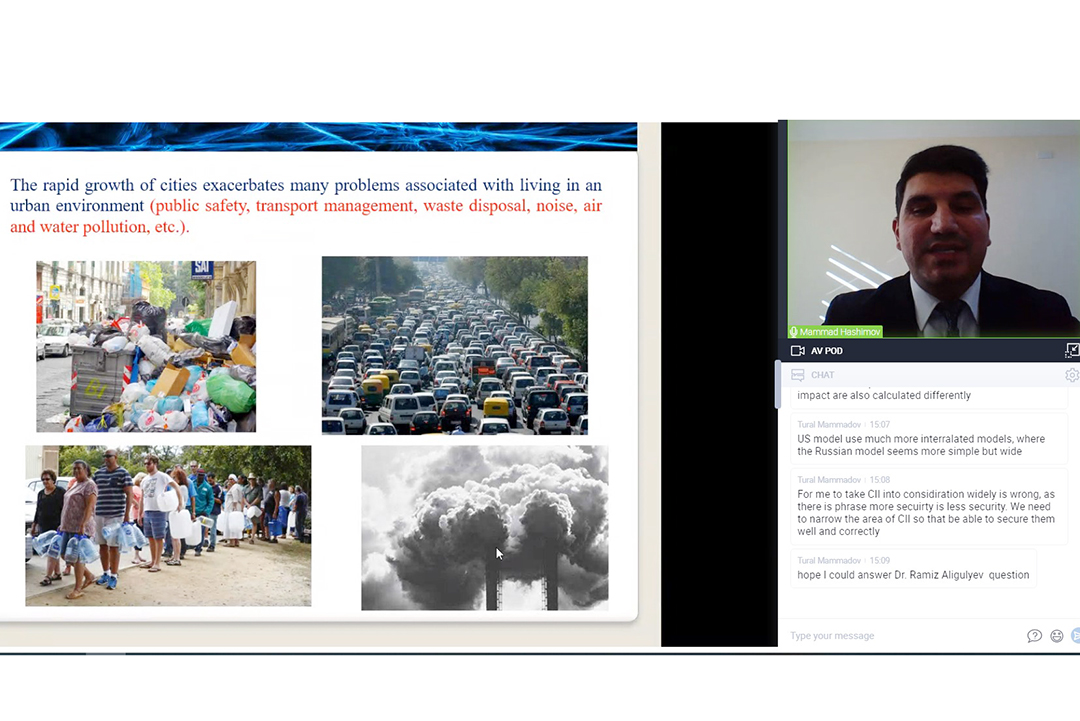Image resolution: width=1080 pixels, height=721 pixels.
Task: Pop out the AV POD video panel
Action: (x=1072, y=350)
